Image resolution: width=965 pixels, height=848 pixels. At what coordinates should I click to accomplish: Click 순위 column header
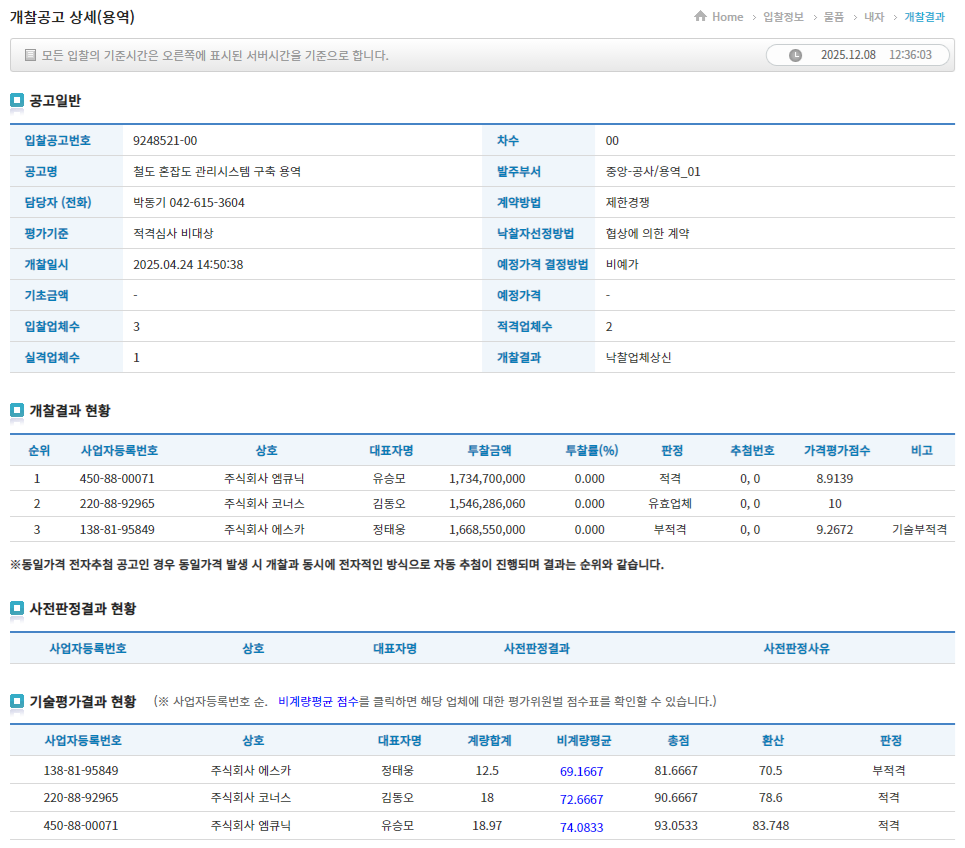[x=39, y=450]
